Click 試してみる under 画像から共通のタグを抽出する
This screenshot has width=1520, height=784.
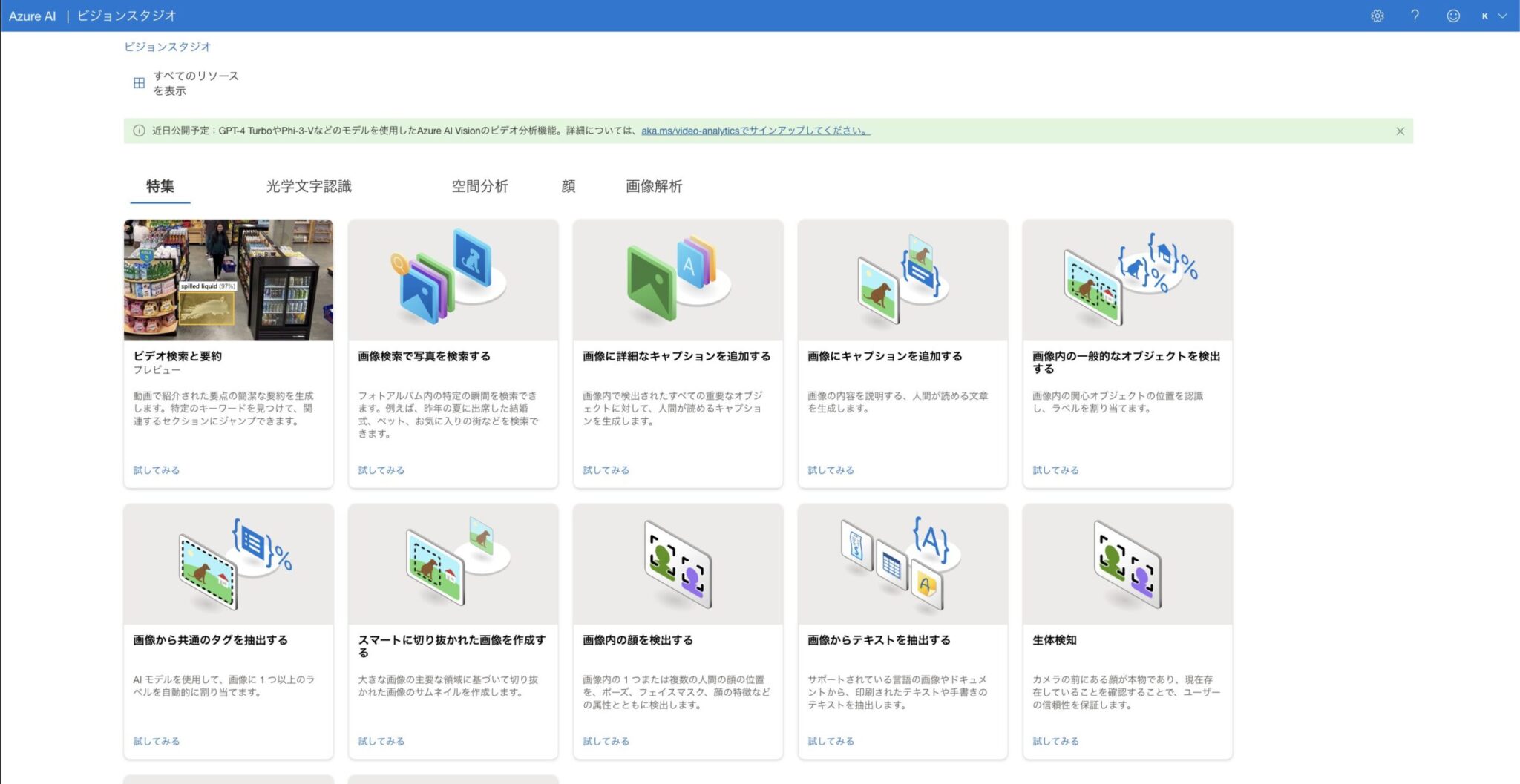157,741
